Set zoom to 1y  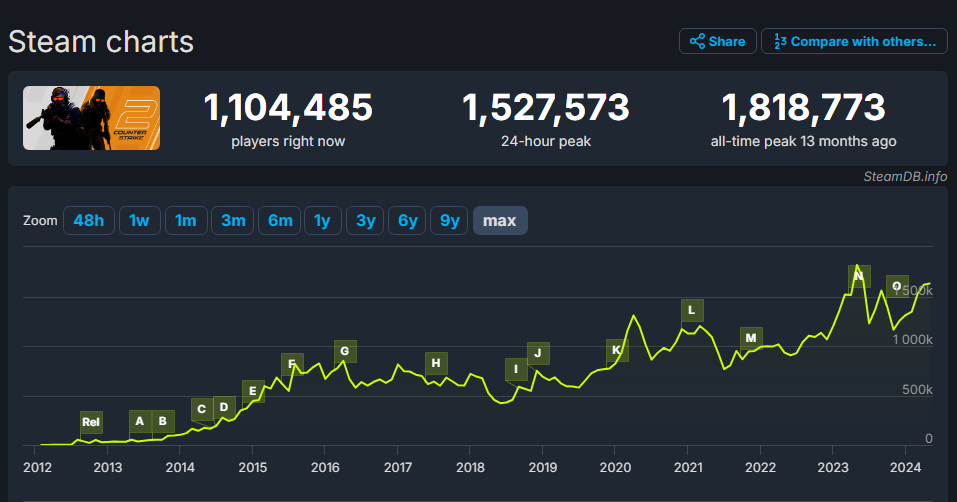tap(322, 220)
